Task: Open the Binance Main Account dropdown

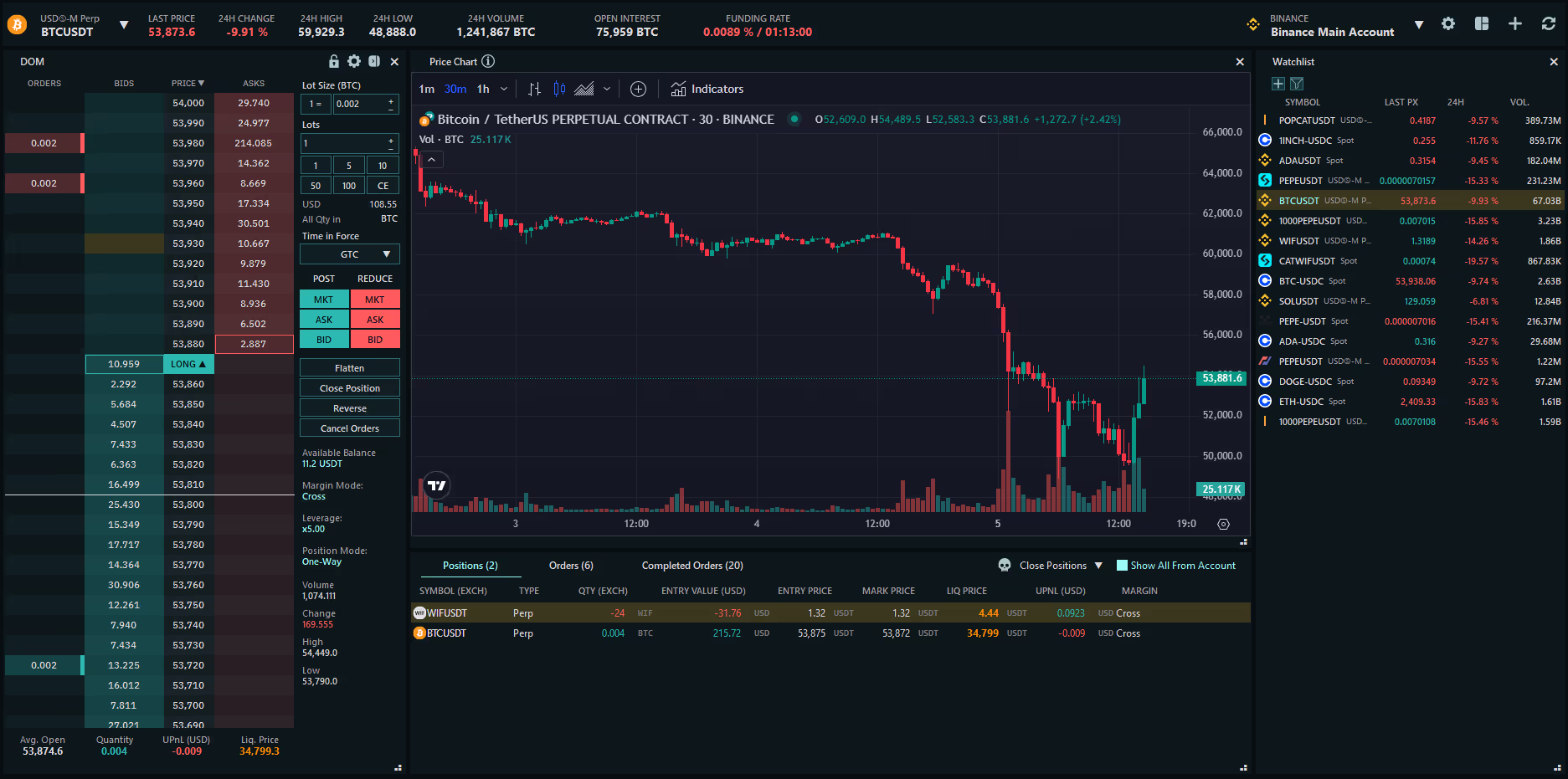Action: click(1419, 25)
